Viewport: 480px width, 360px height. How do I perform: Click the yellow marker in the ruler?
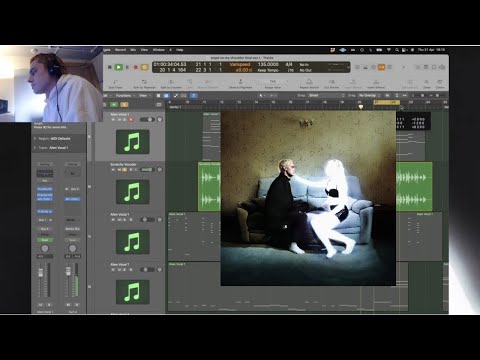pyautogui.click(x=360, y=107)
